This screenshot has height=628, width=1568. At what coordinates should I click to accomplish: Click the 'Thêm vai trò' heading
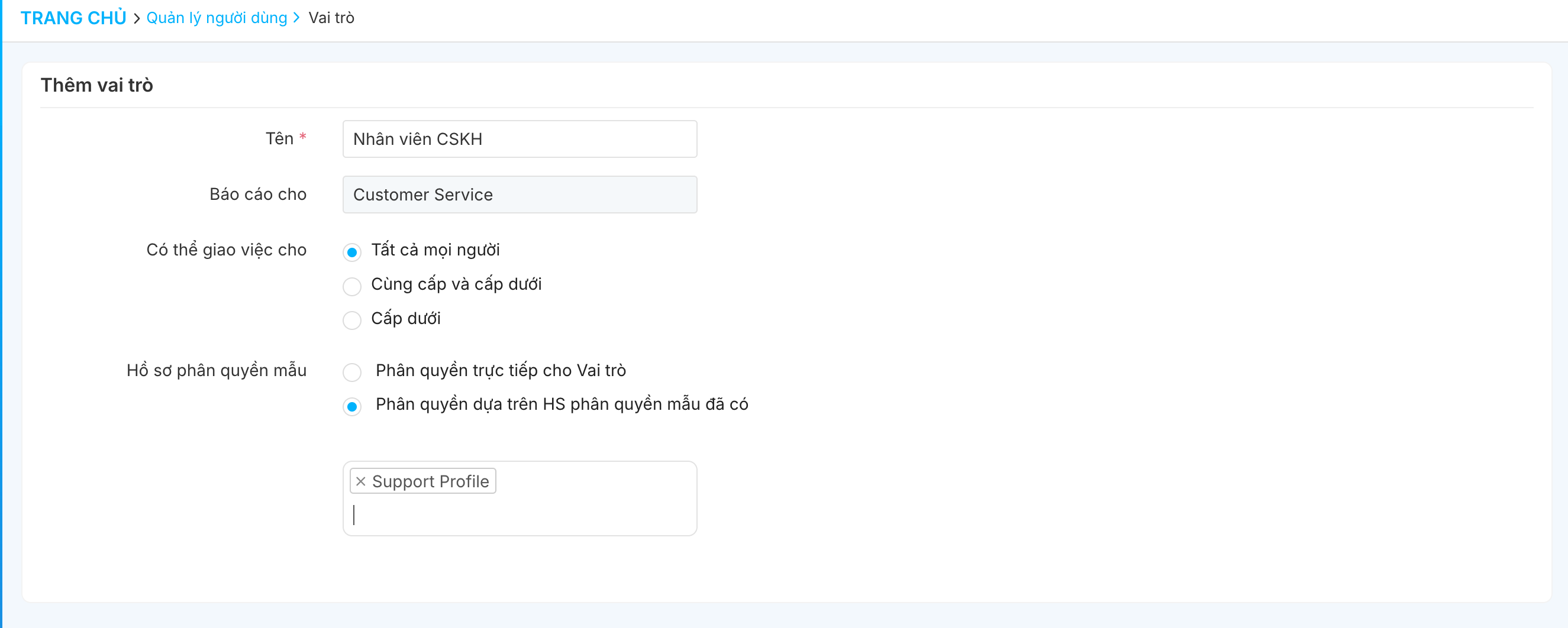[97, 85]
